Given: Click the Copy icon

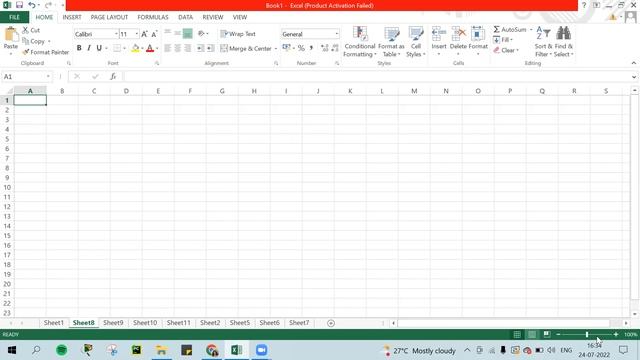Looking at the screenshot, I should [26, 41].
